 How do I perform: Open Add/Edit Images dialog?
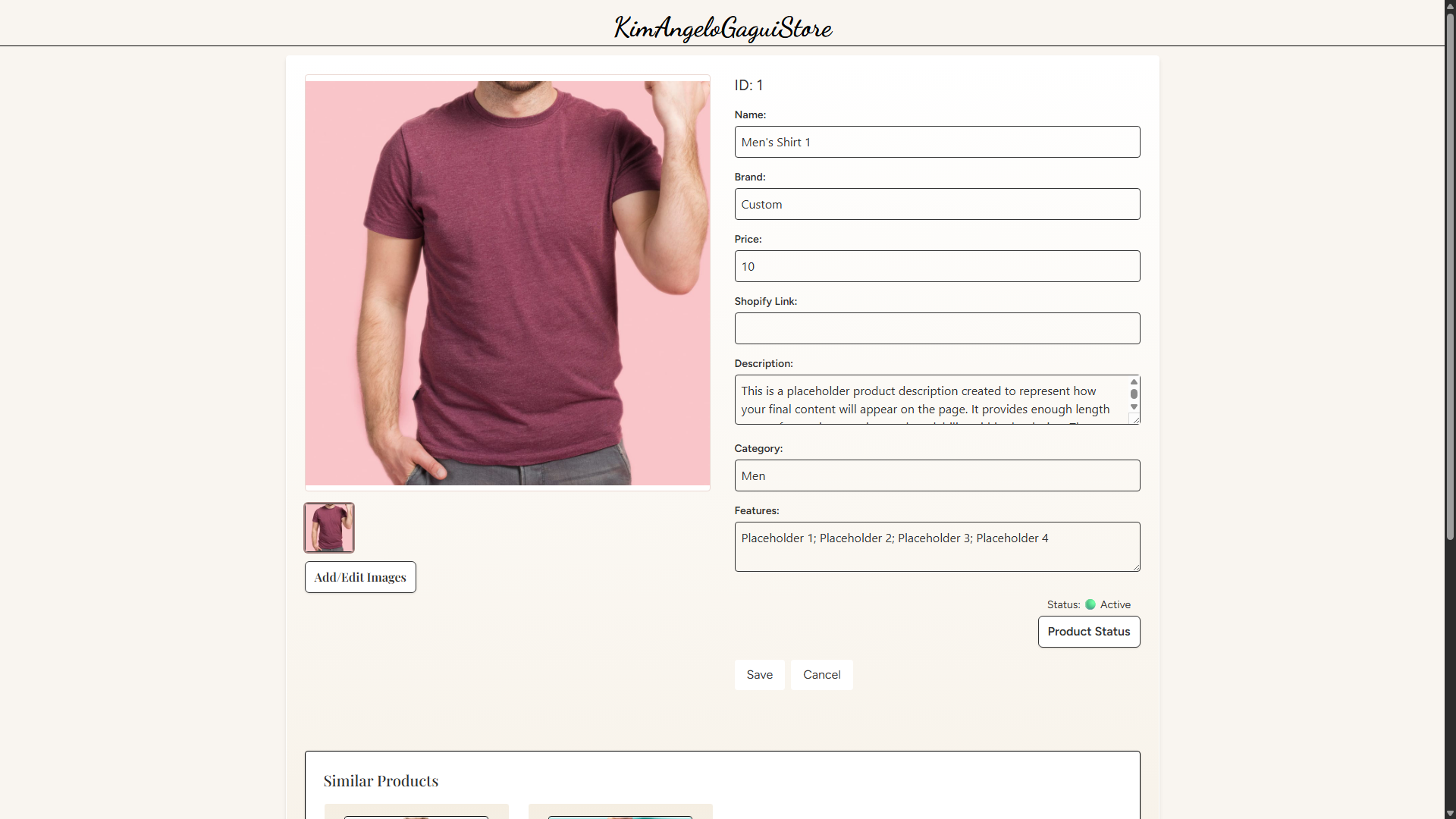click(360, 577)
